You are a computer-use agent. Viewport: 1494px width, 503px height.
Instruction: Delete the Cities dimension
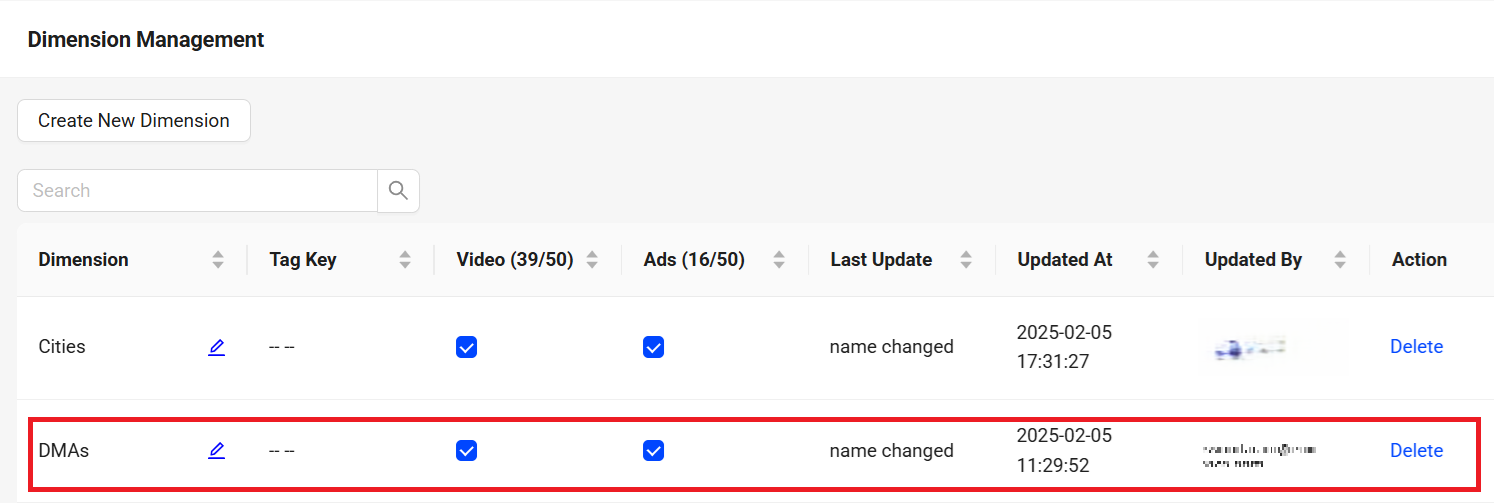[1416, 347]
